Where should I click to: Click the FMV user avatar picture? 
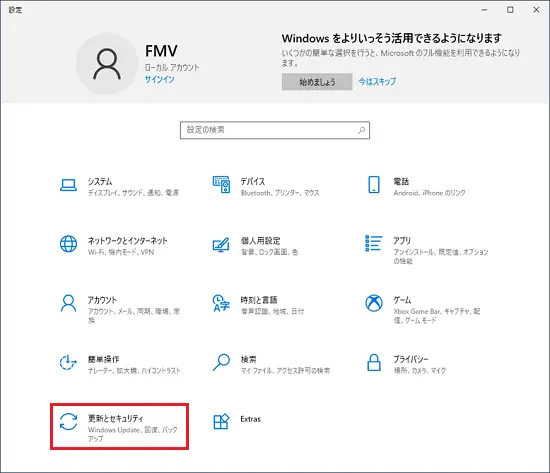107,64
